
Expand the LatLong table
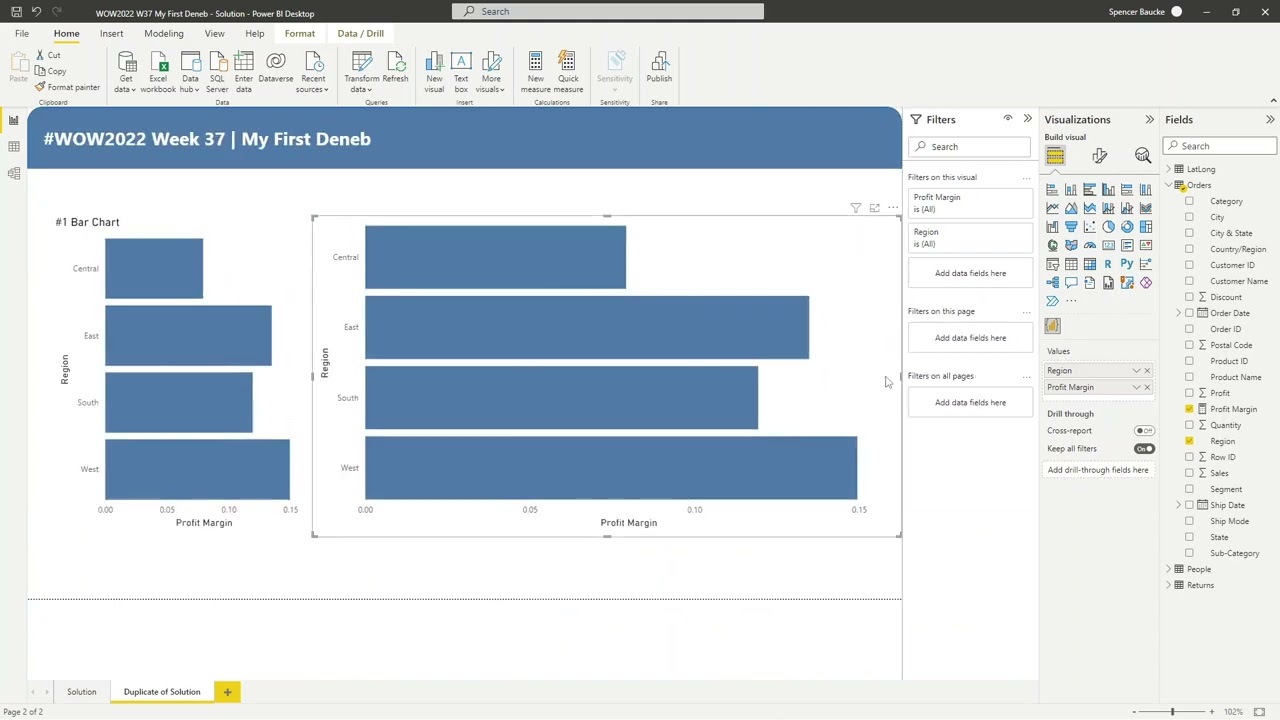1168,169
